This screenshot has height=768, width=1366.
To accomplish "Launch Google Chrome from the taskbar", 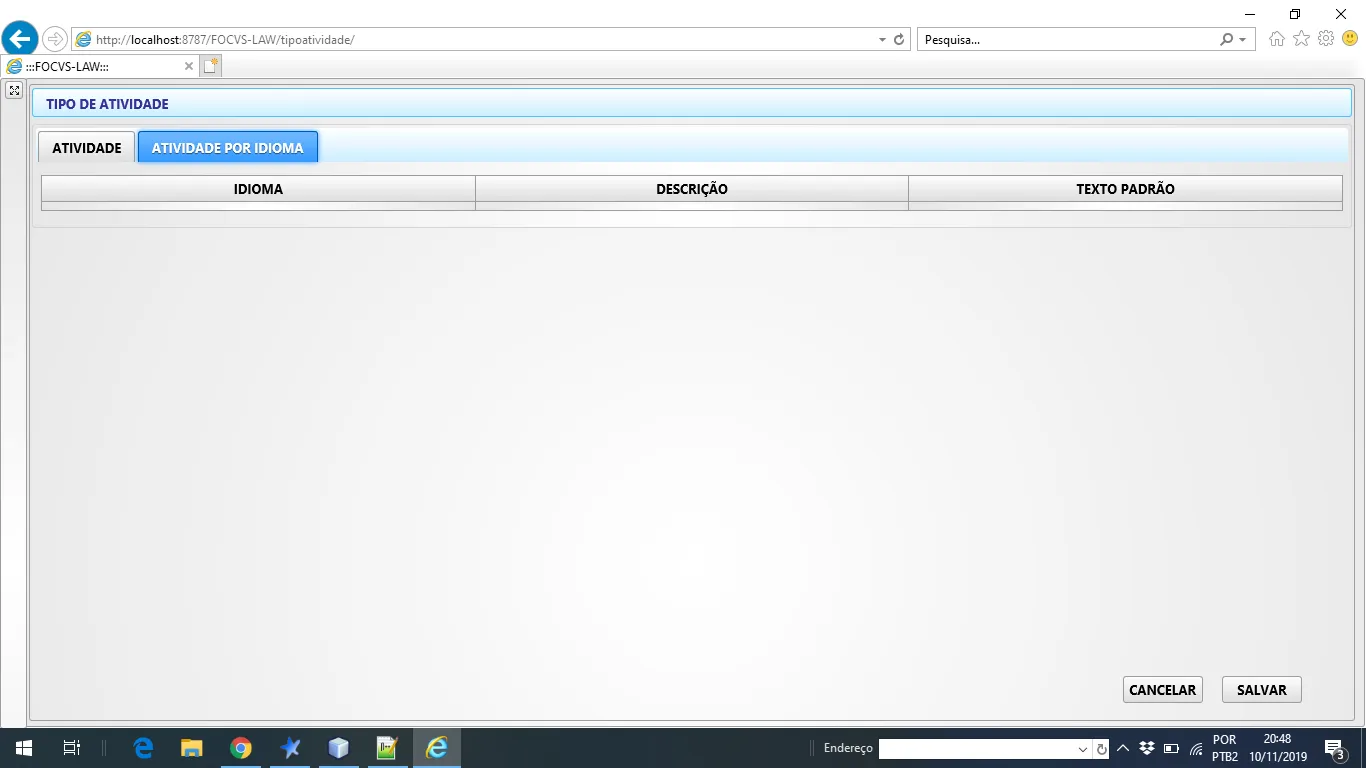I will pyautogui.click(x=241, y=748).
